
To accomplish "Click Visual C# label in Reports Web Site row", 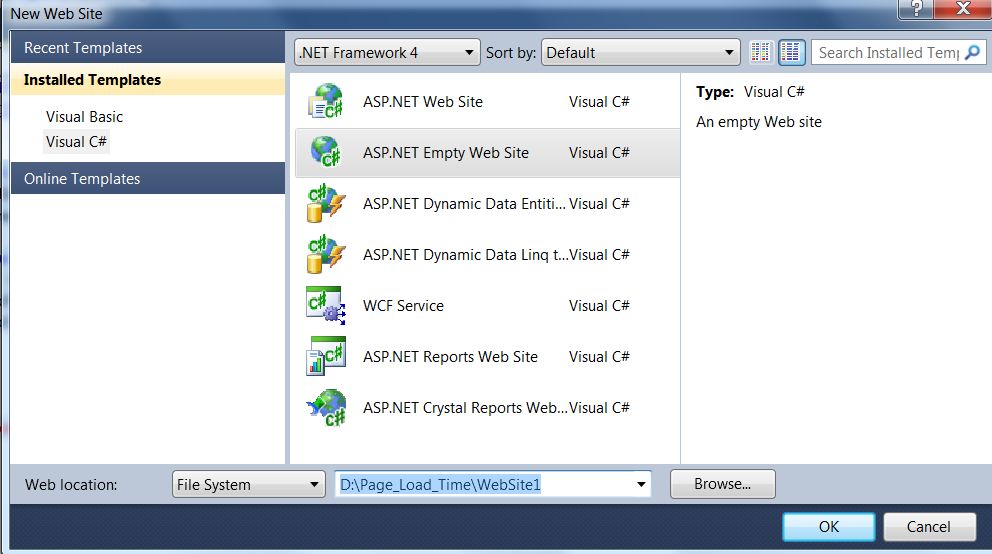I will tap(598, 357).
